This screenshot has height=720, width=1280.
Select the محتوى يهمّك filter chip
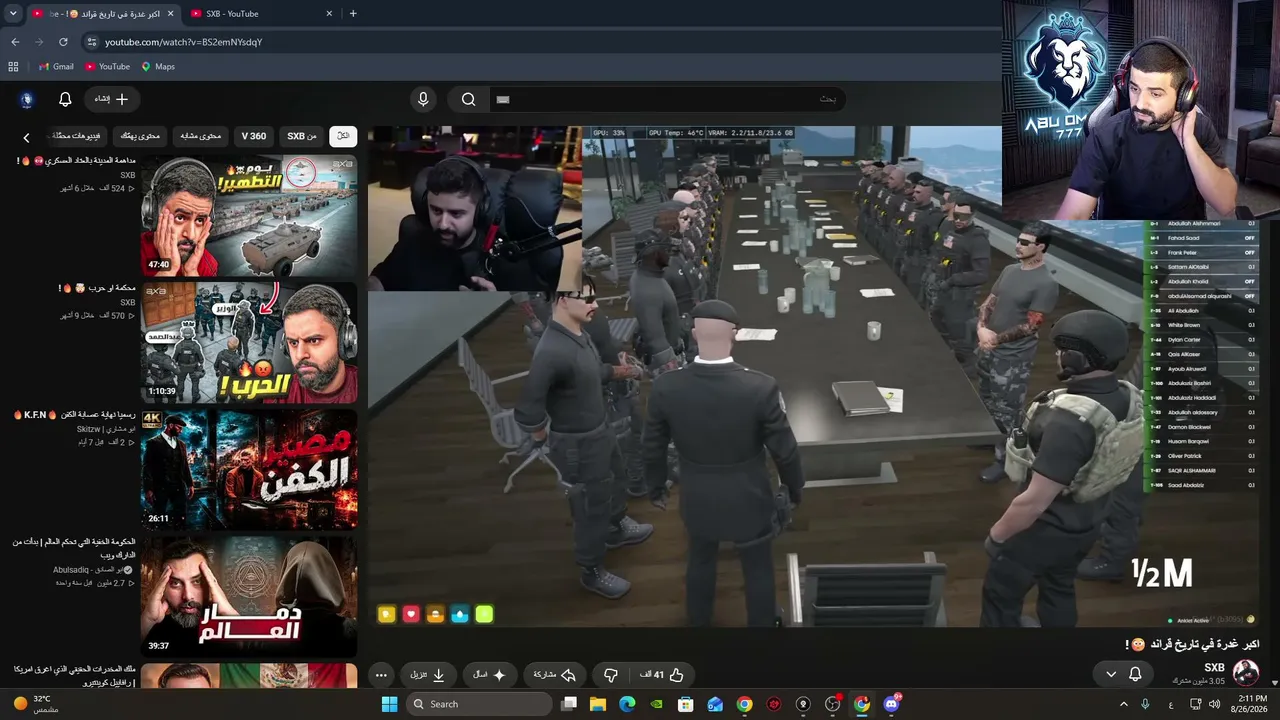tap(140, 136)
